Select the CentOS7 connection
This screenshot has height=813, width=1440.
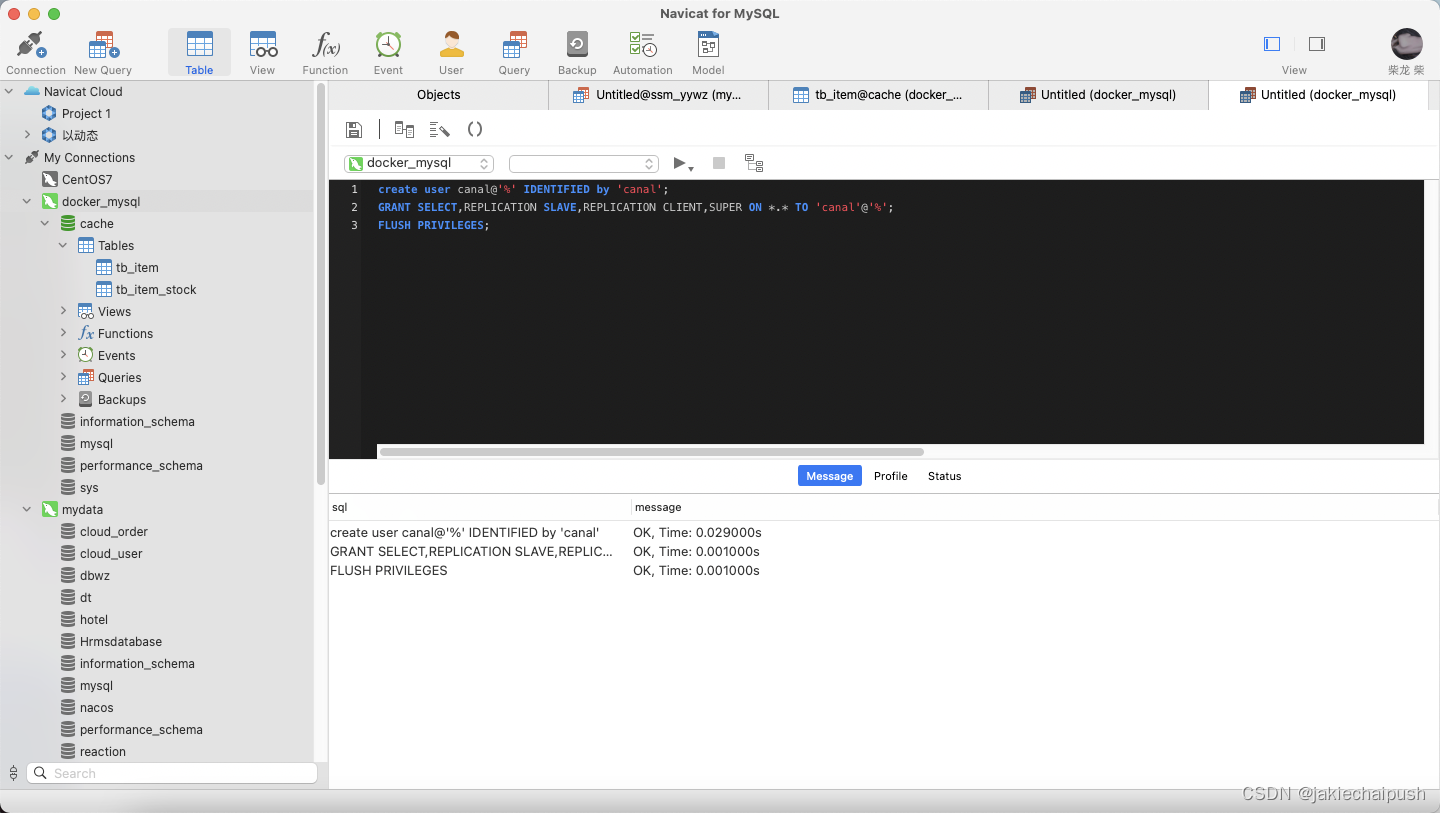[x=87, y=179]
